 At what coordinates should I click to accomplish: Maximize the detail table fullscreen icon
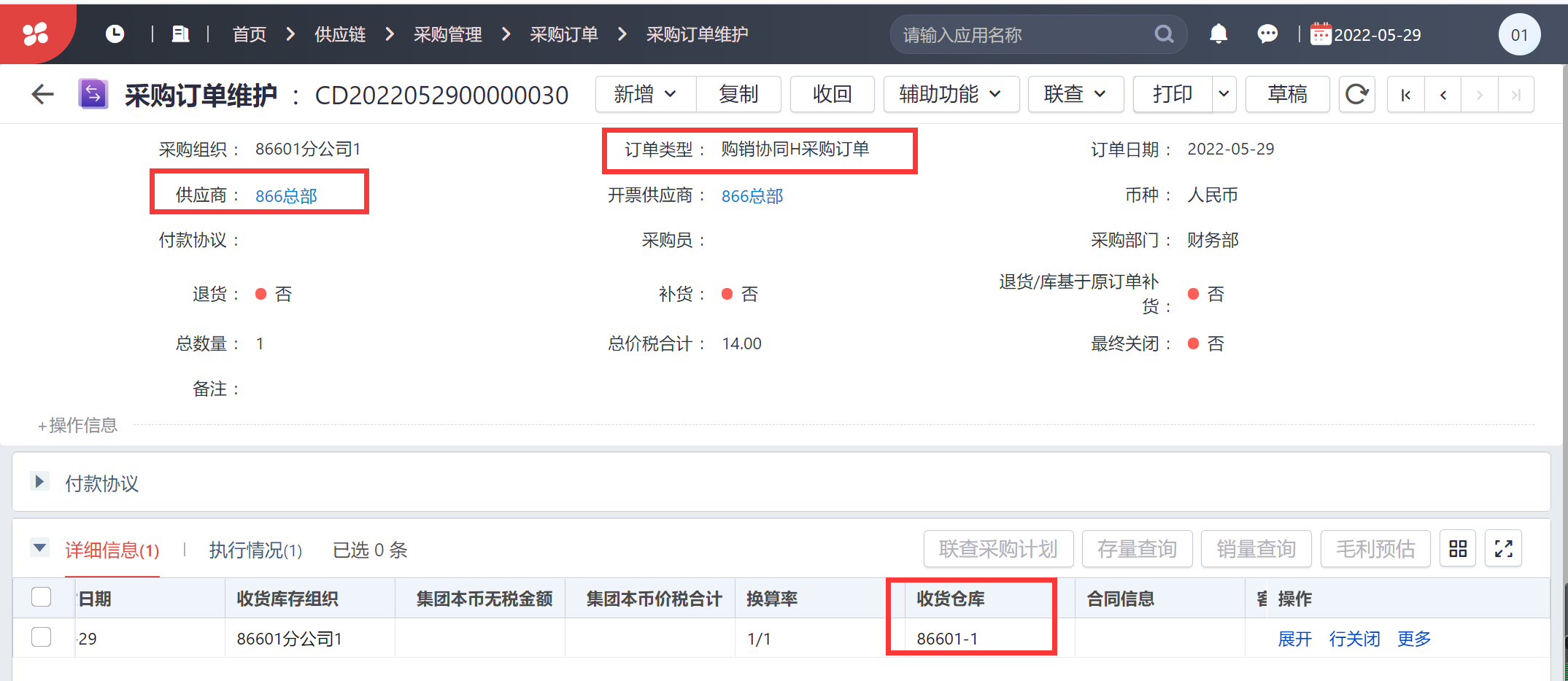click(x=1504, y=548)
